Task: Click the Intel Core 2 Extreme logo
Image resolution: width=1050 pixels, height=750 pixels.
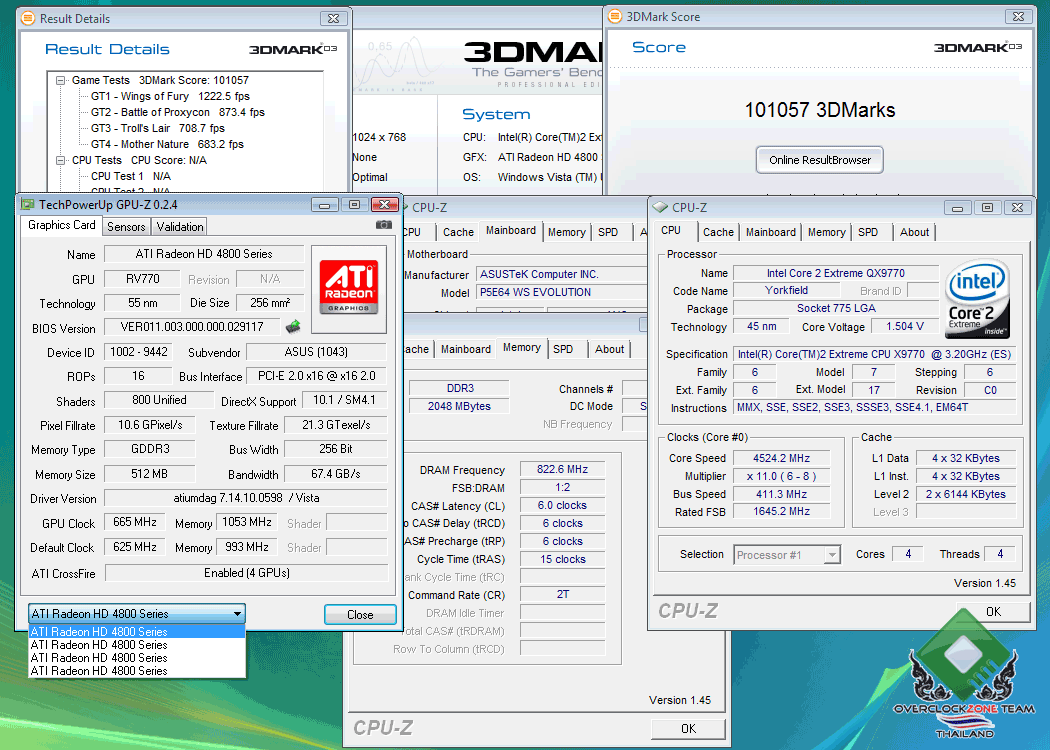Action: pos(978,298)
